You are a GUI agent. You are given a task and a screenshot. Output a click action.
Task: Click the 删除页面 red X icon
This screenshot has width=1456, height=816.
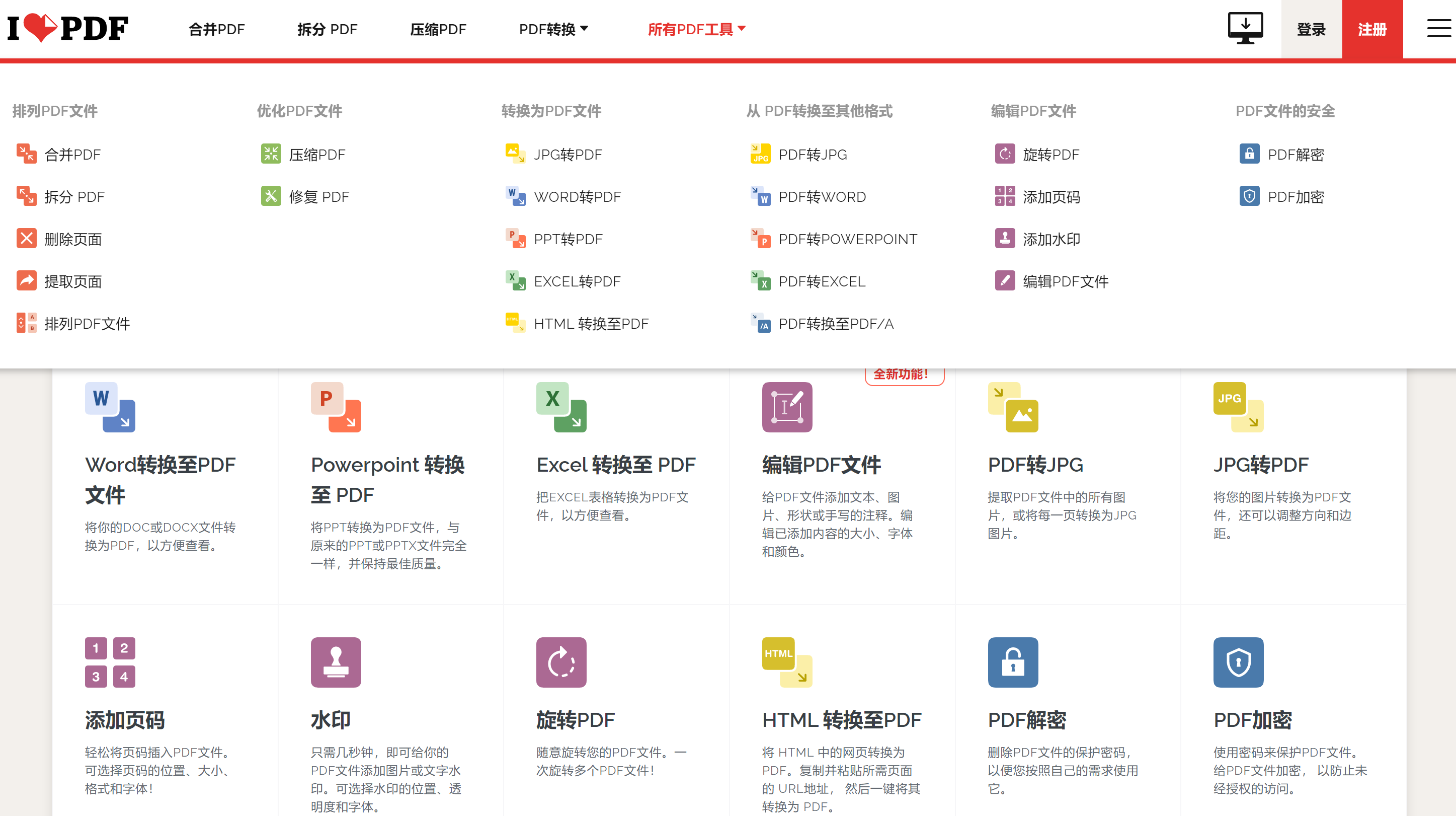(26, 239)
